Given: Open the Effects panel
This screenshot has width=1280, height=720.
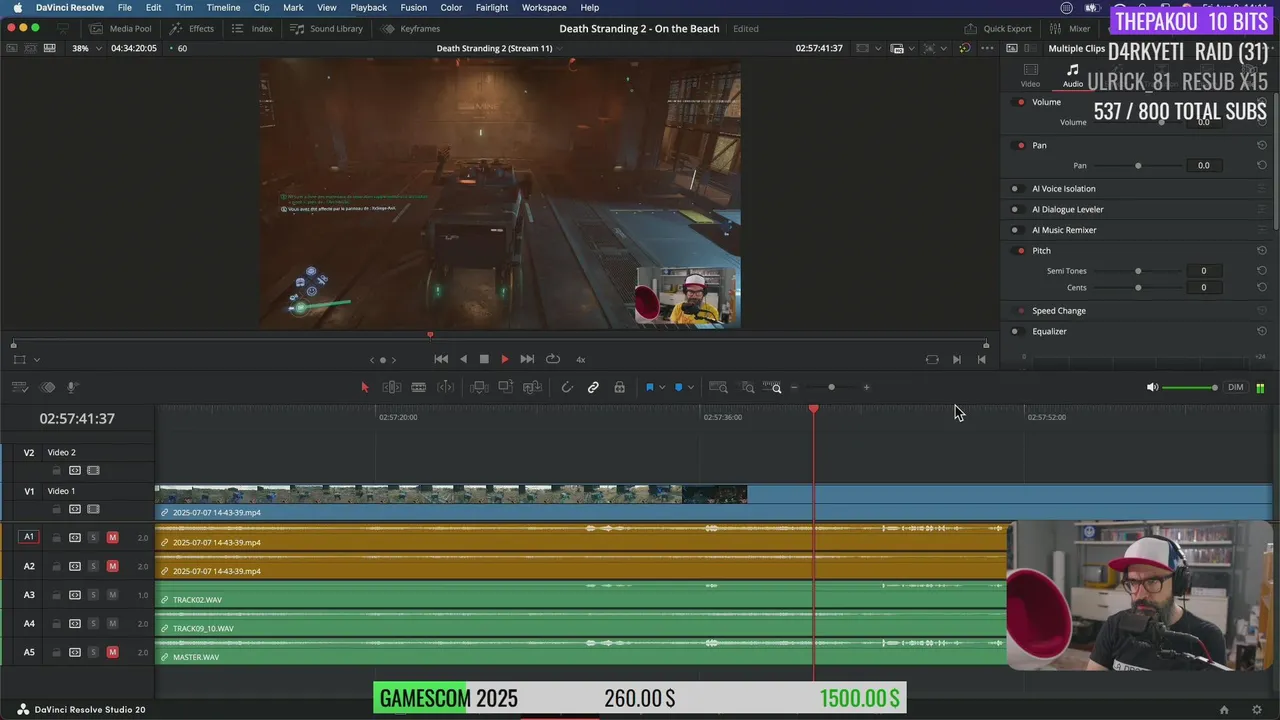Looking at the screenshot, I should (x=192, y=28).
